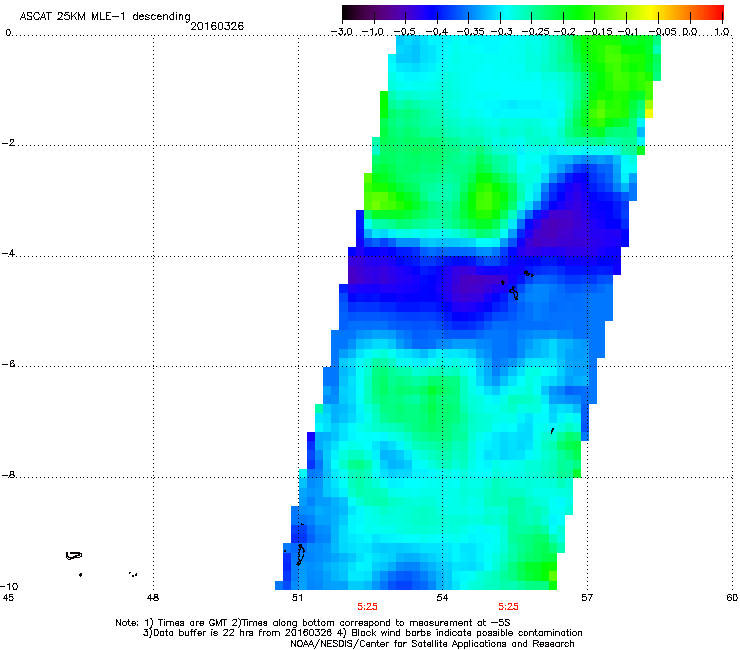Click the -0.5 label on the color scale
This screenshot has width=740, height=650.
pyautogui.click(x=404, y=32)
